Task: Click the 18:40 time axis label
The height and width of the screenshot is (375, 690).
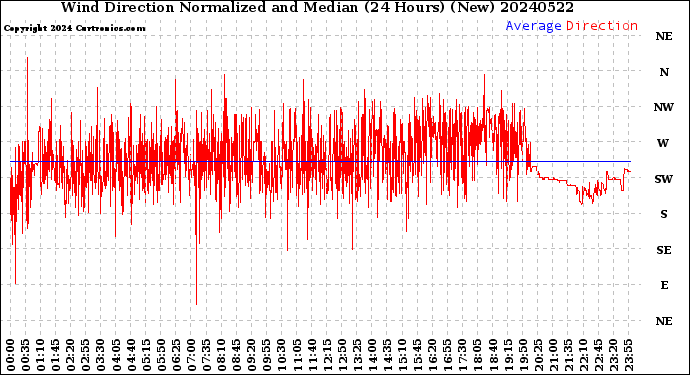Action: 493,355
